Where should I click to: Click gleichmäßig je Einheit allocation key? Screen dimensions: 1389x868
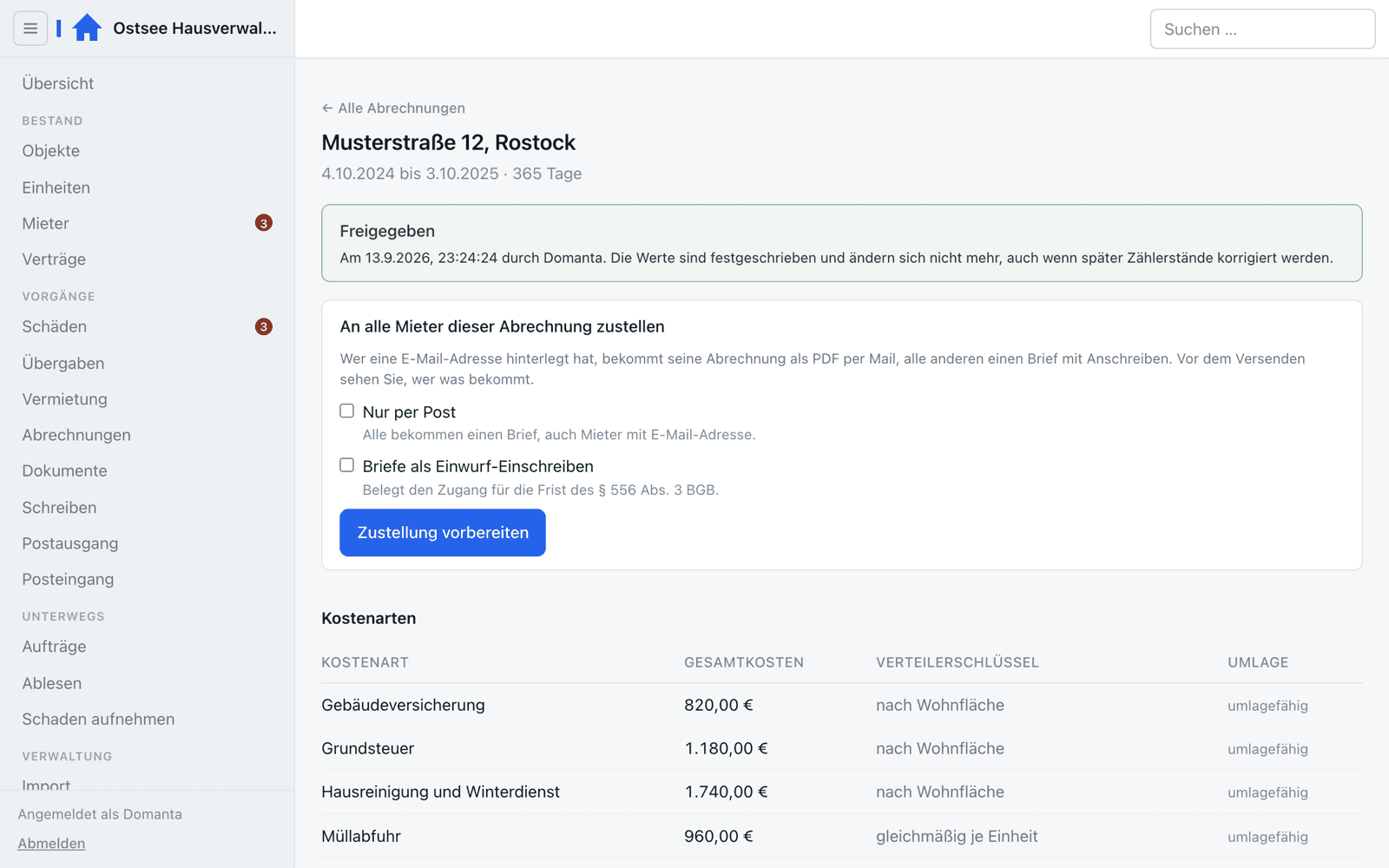pos(957,836)
